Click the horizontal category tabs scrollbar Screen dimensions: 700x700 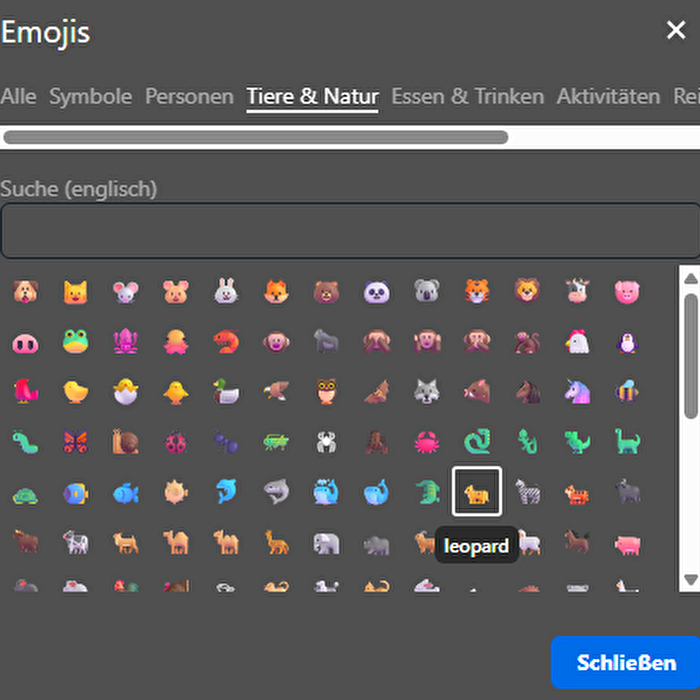pos(255,137)
